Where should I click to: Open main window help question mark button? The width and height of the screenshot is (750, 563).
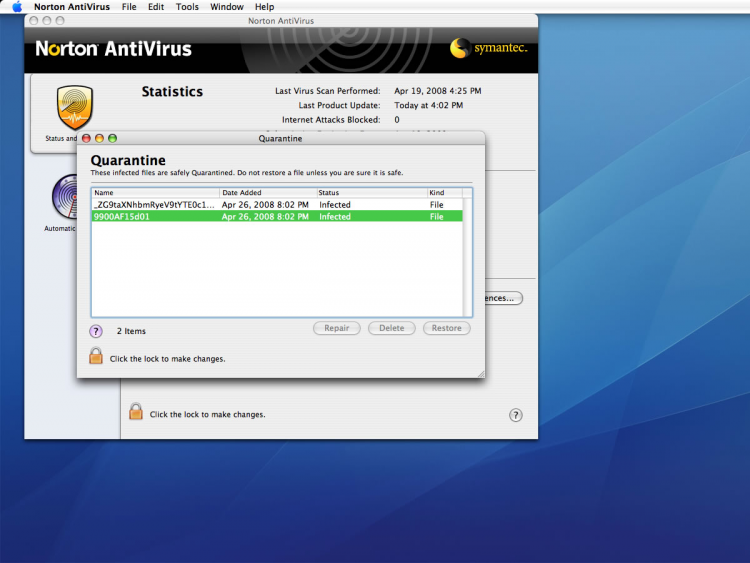pos(515,415)
